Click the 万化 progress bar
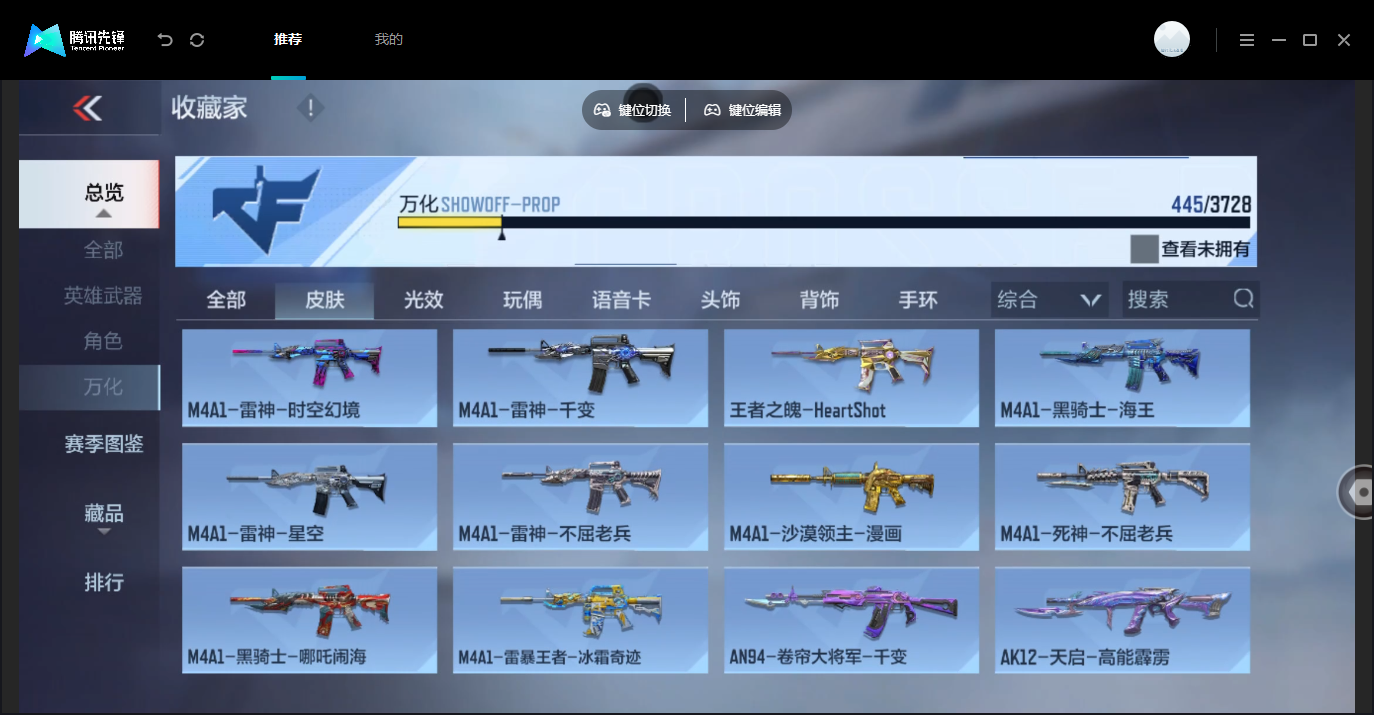This screenshot has height=715, width=1374. tap(824, 222)
